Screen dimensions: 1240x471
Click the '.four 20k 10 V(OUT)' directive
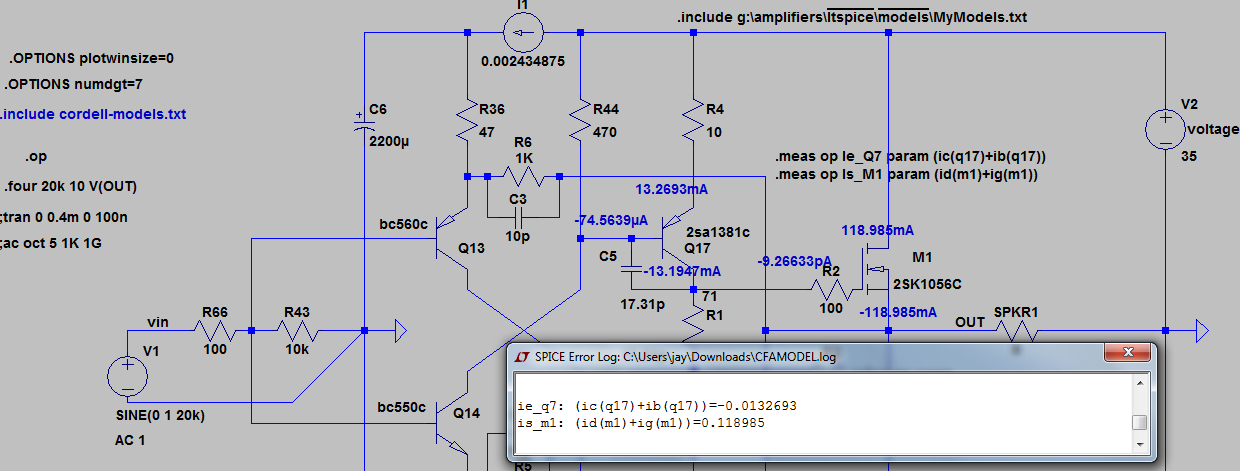tap(70, 187)
